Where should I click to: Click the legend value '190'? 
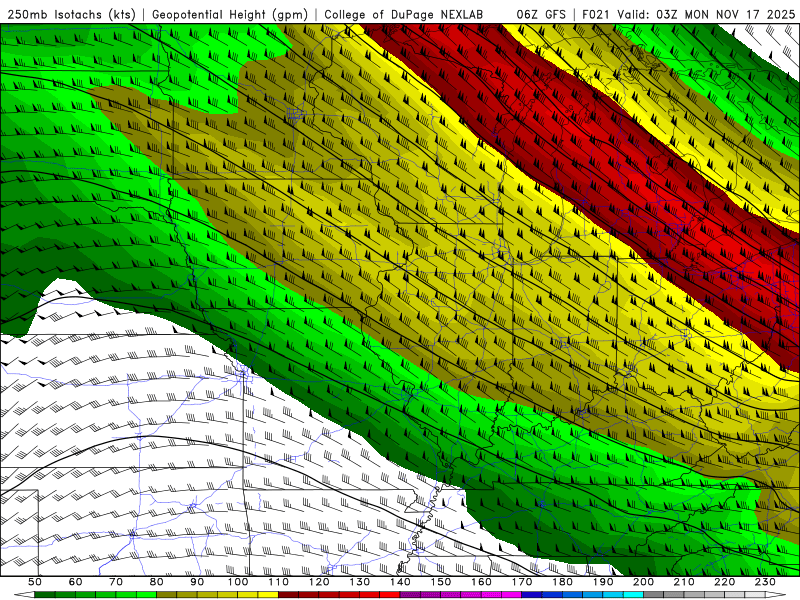click(604, 582)
